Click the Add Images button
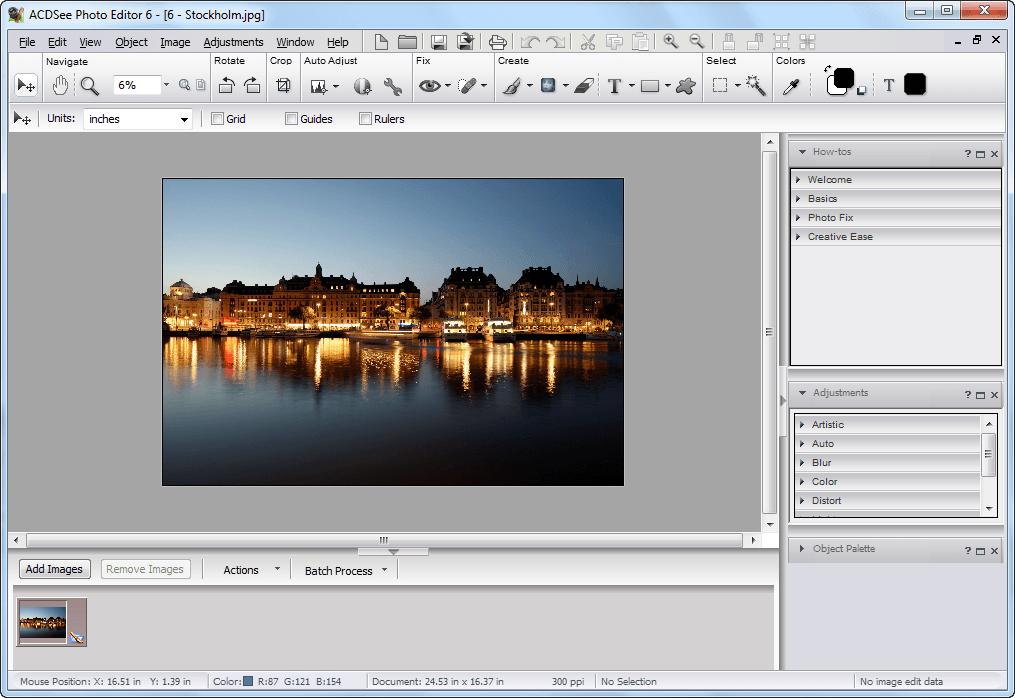 (54, 569)
